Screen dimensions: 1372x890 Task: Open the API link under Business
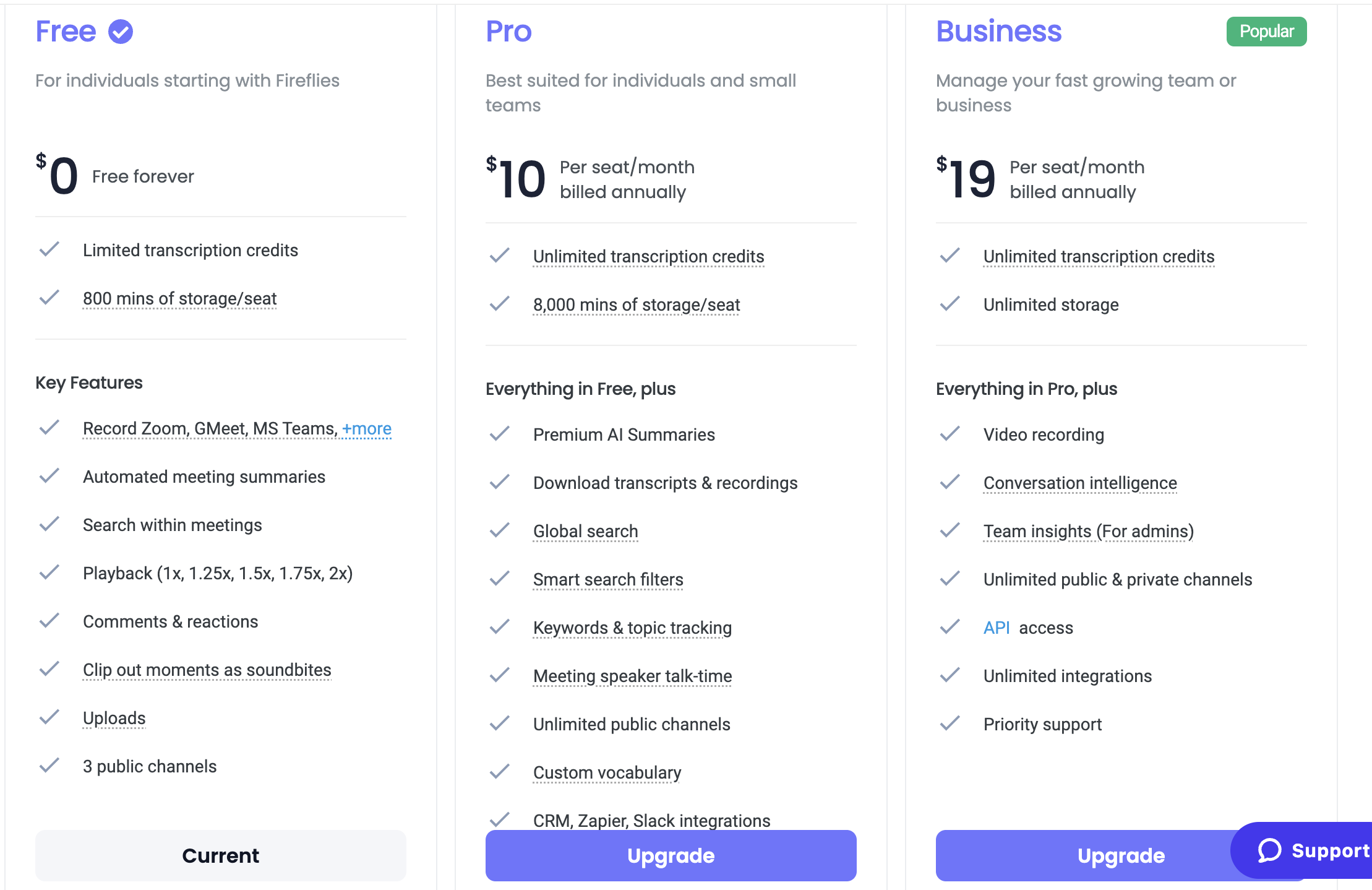click(997, 628)
